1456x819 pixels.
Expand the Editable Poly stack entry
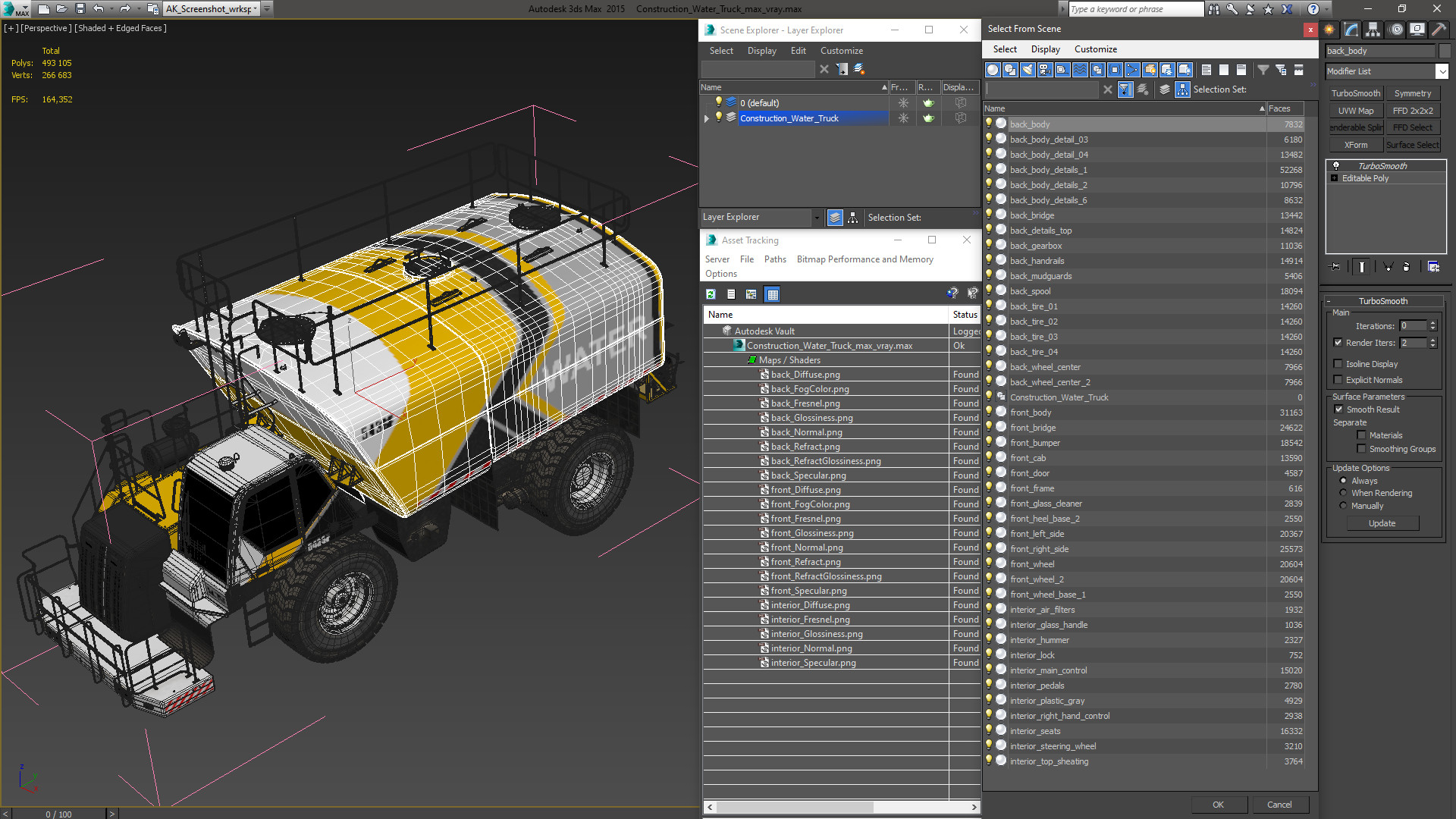click(1335, 178)
